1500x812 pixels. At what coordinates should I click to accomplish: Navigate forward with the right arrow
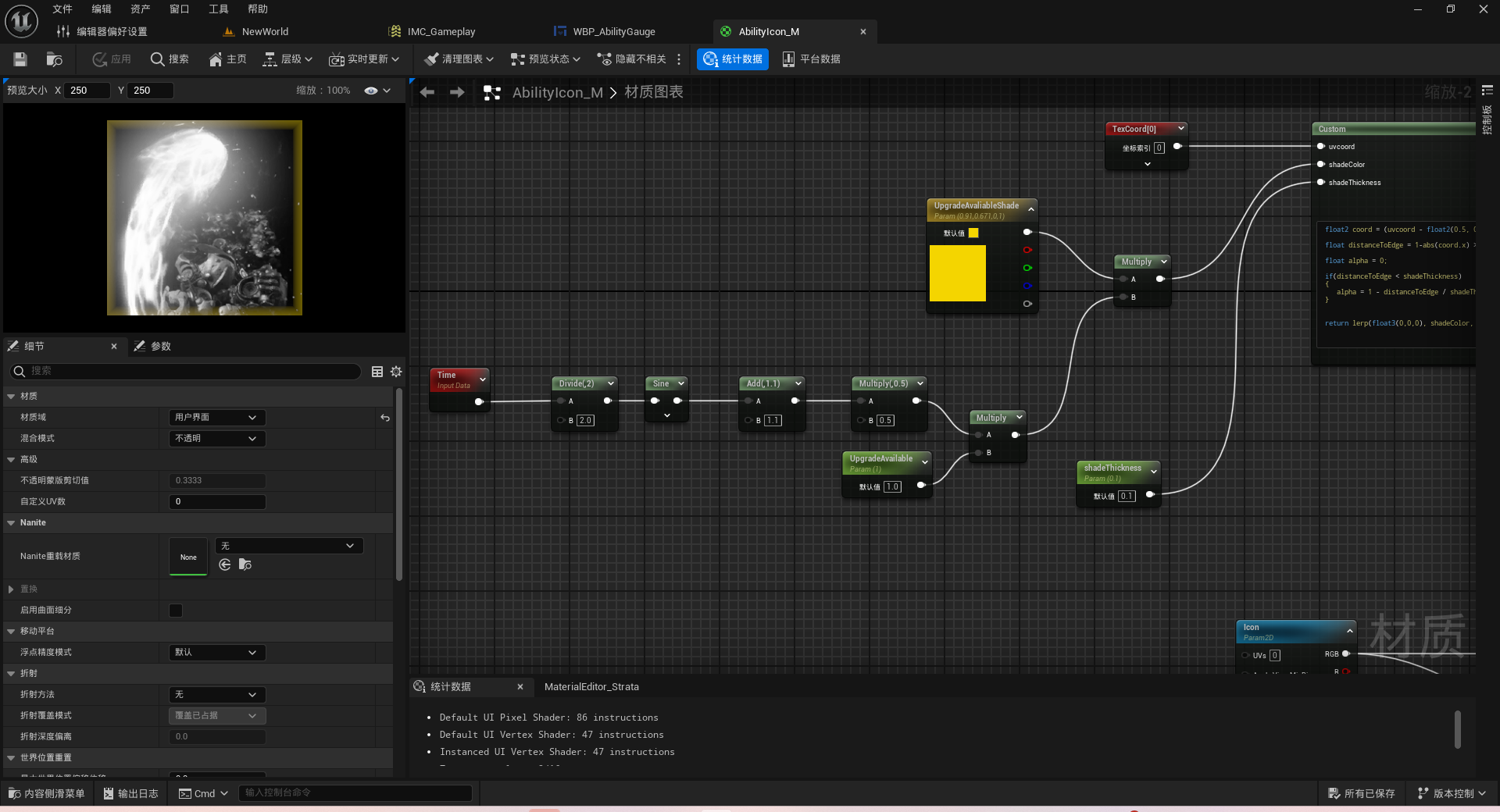point(457,92)
